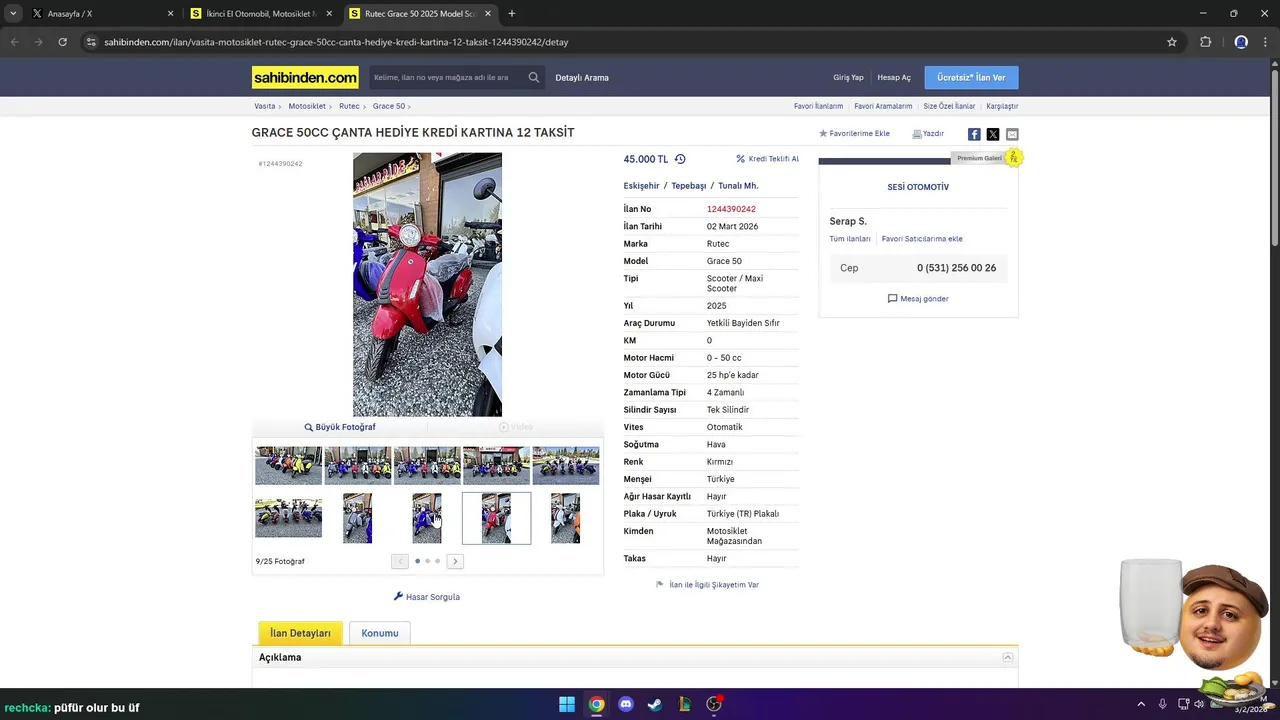Click Favori Satıcılarıma ekle
Image resolution: width=1280 pixels, height=720 pixels.
pos(922,239)
